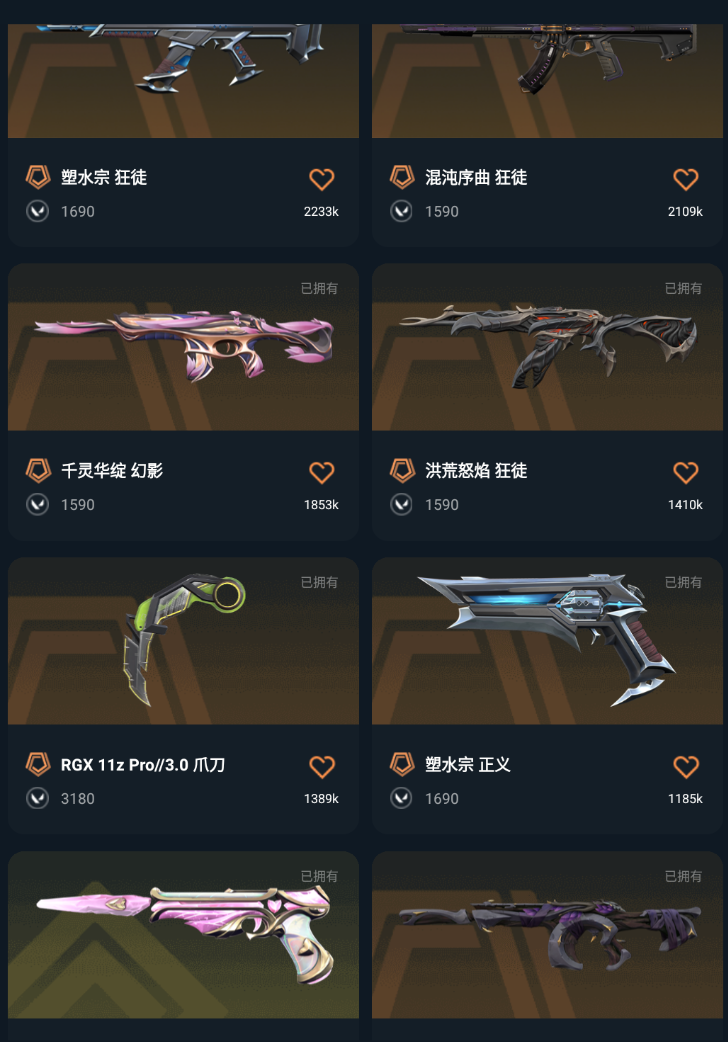Click tier badge icon beside 混沌序曲 狂徒
728x1042 pixels.
point(402,177)
